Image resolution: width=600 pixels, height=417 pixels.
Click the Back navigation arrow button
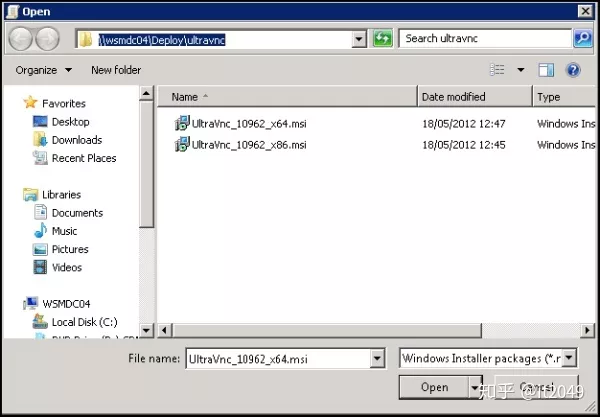click(x=22, y=39)
